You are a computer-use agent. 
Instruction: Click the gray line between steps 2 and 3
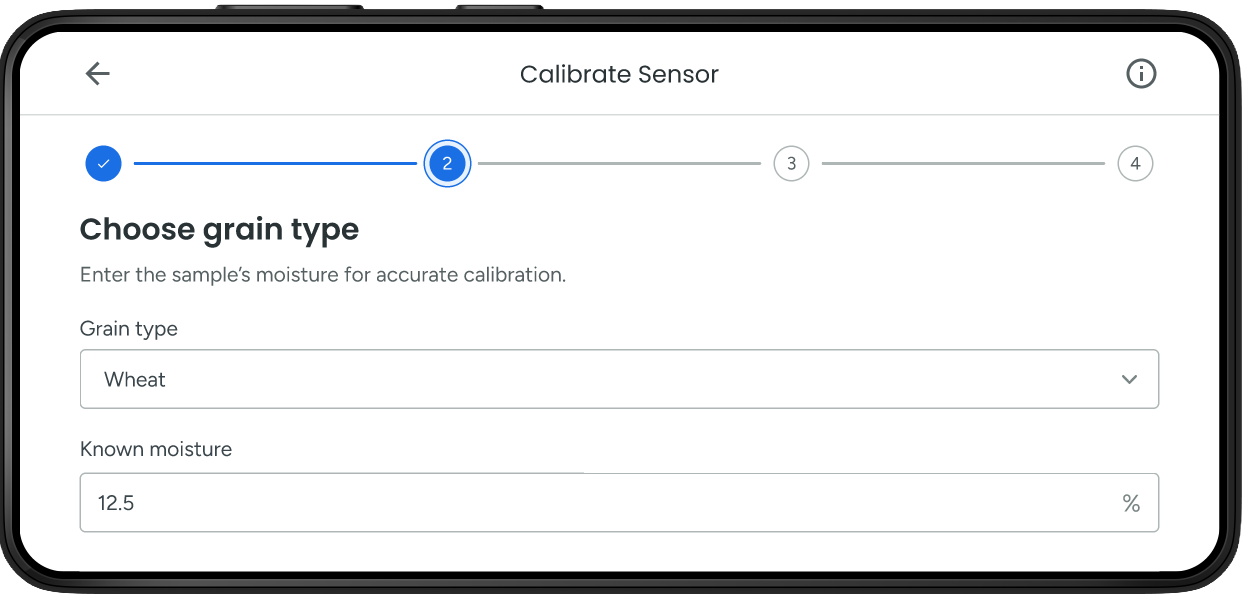619,163
